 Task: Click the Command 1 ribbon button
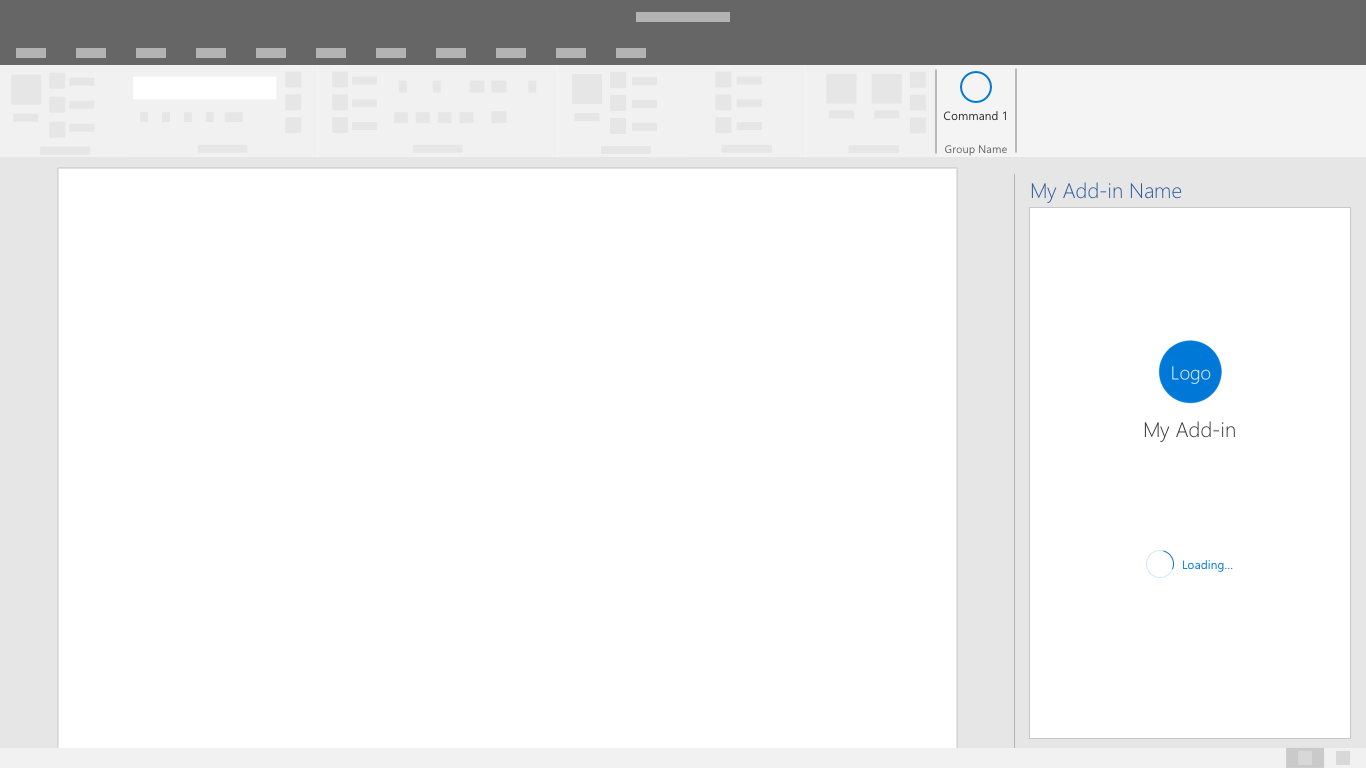point(975,98)
